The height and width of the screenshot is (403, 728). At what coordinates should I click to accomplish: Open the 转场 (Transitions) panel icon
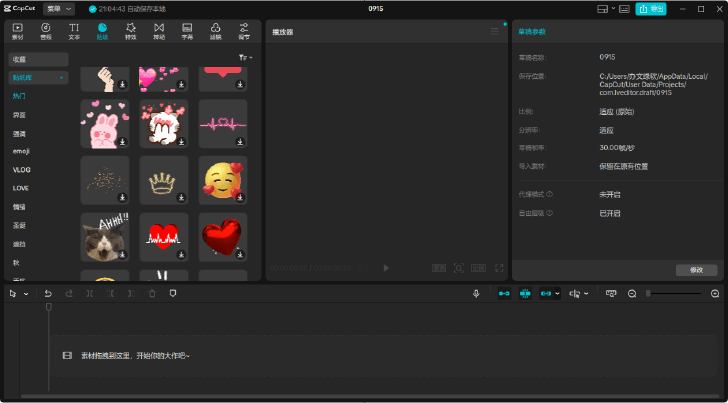[x=159, y=30]
